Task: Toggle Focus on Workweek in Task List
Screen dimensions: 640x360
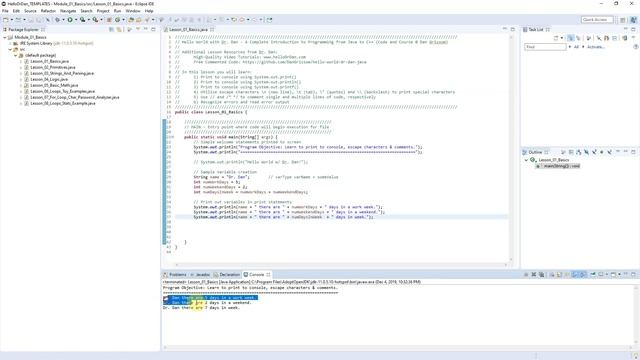Action: [588, 38]
